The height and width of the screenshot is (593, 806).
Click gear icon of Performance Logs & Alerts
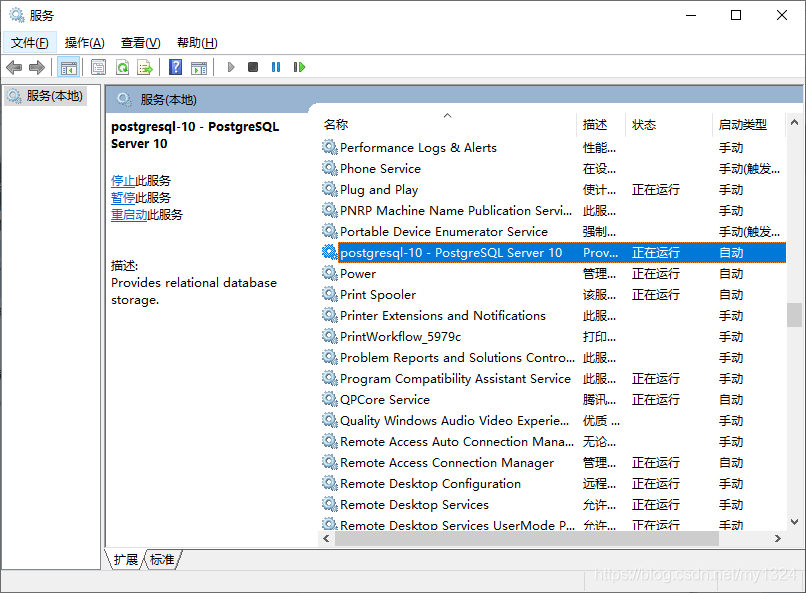(329, 147)
